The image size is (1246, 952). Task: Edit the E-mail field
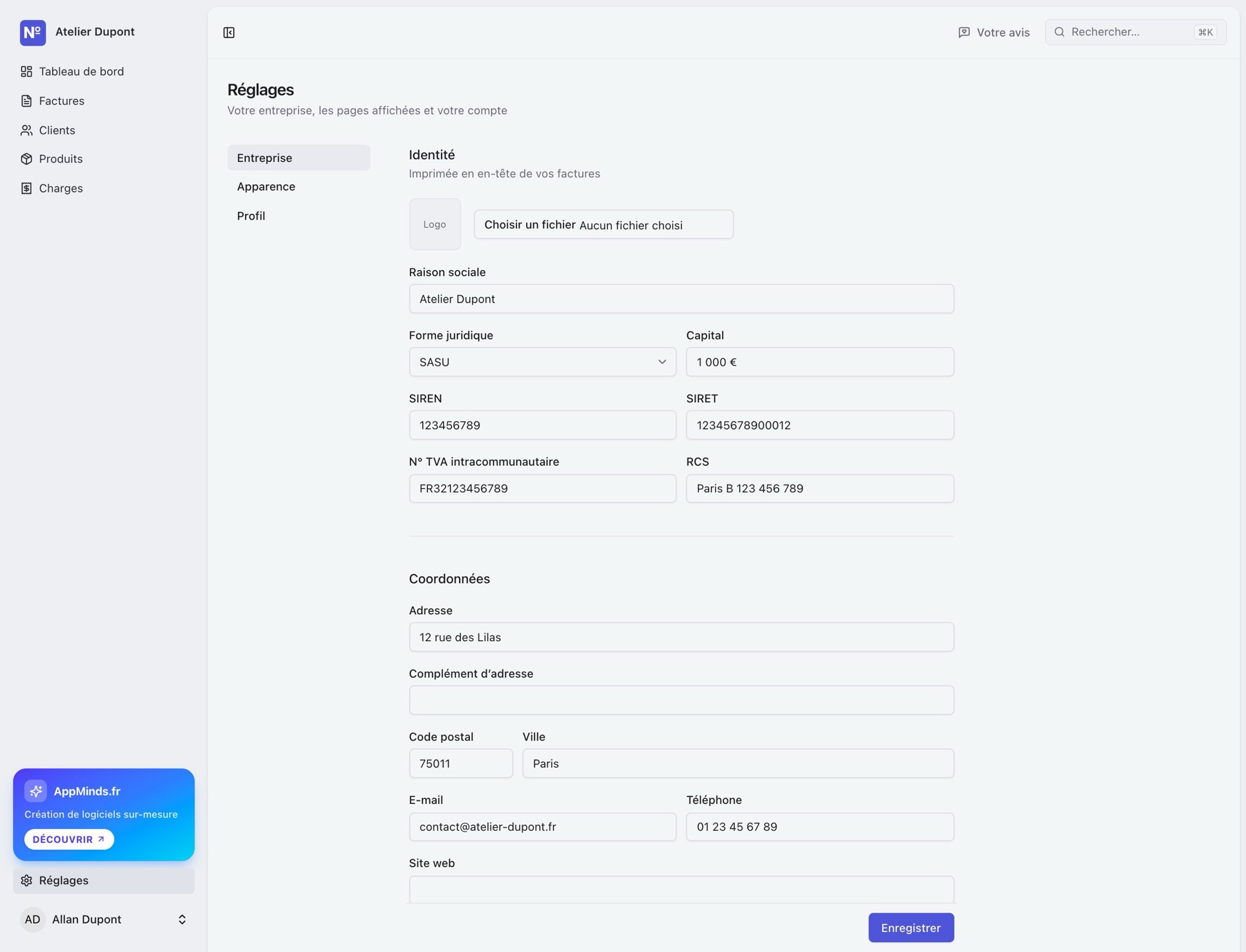[x=543, y=827]
